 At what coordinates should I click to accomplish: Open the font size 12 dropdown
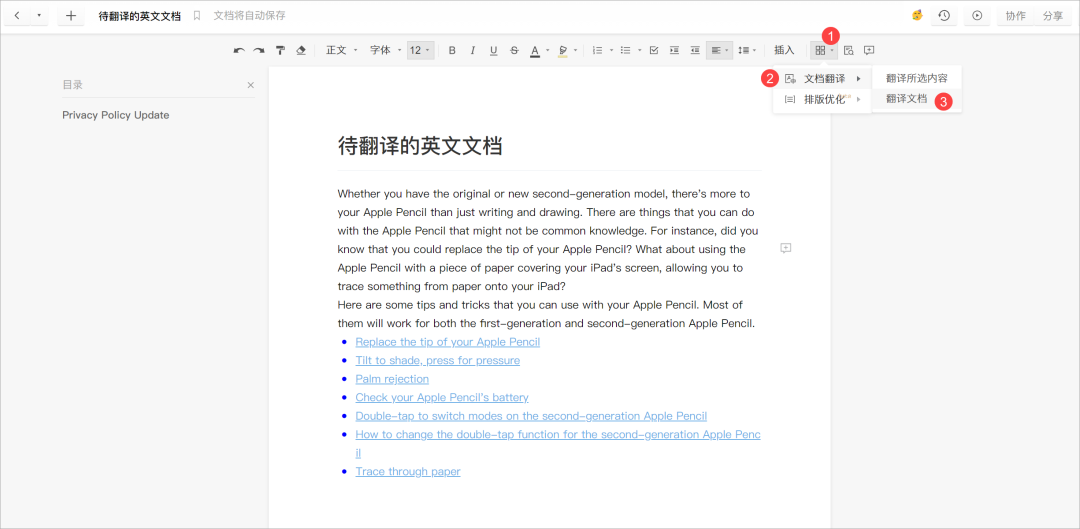(420, 50)
